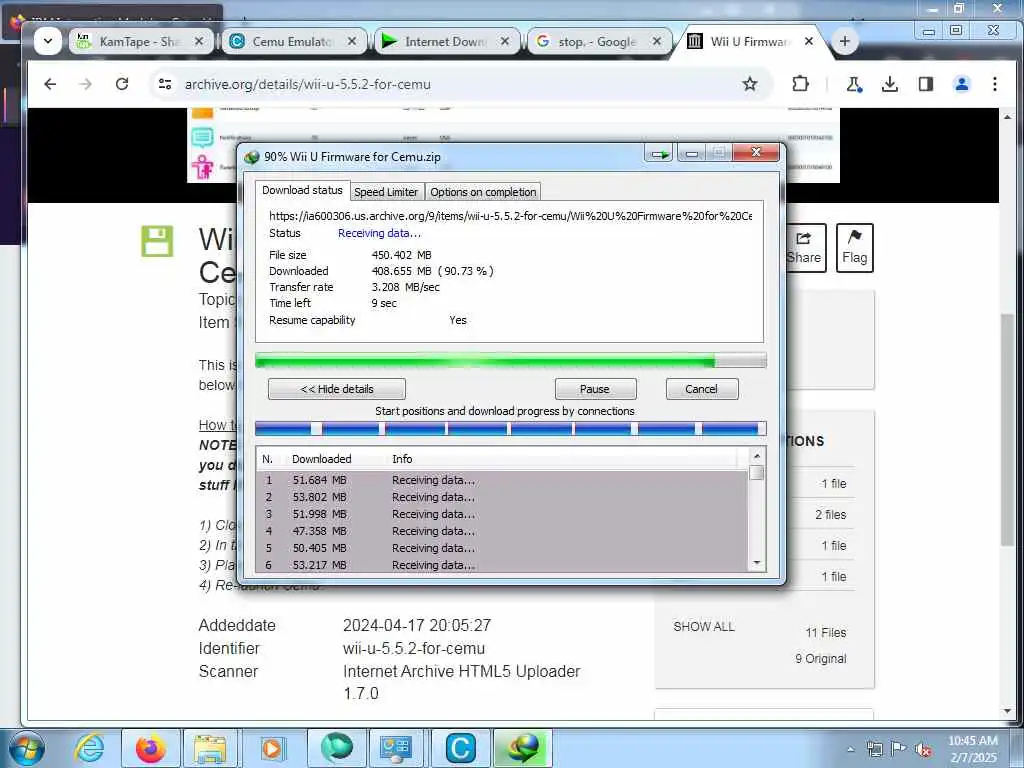Image resolution: width=1024 pixels, height=768 pixels.
Task: Select connection row 1 with 51.684 MB
Action: (x=502, y=480)
